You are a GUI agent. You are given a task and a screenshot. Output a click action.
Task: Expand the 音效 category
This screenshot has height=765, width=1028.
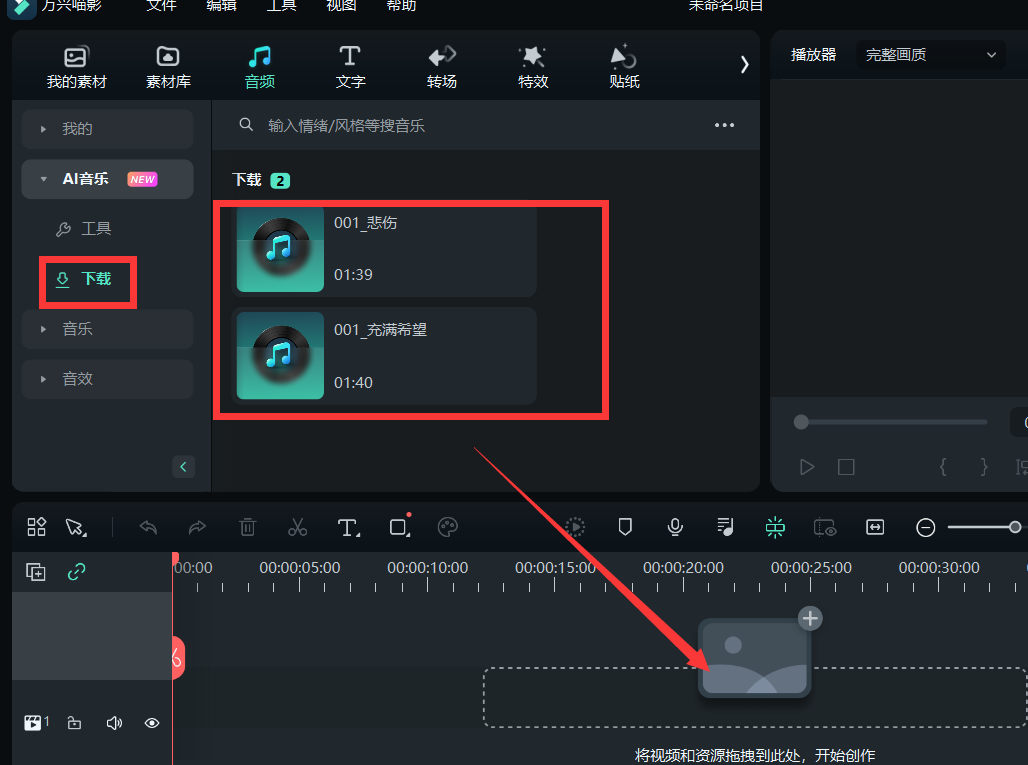(108, 379)
